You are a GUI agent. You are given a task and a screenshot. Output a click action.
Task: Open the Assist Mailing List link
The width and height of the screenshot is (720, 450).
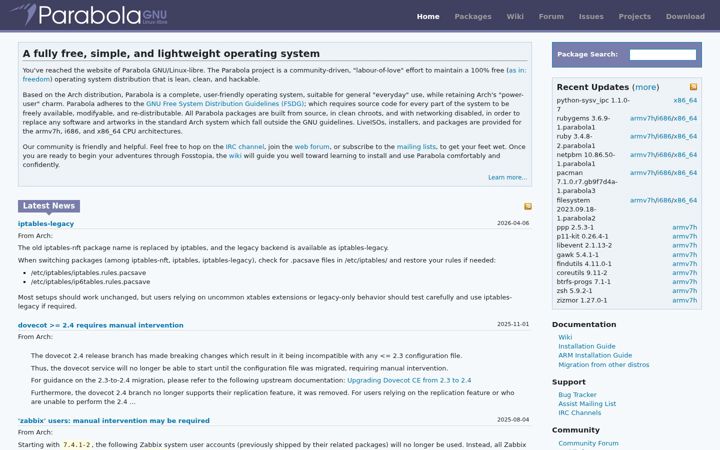pyautogui.click(x=587, y=404)
